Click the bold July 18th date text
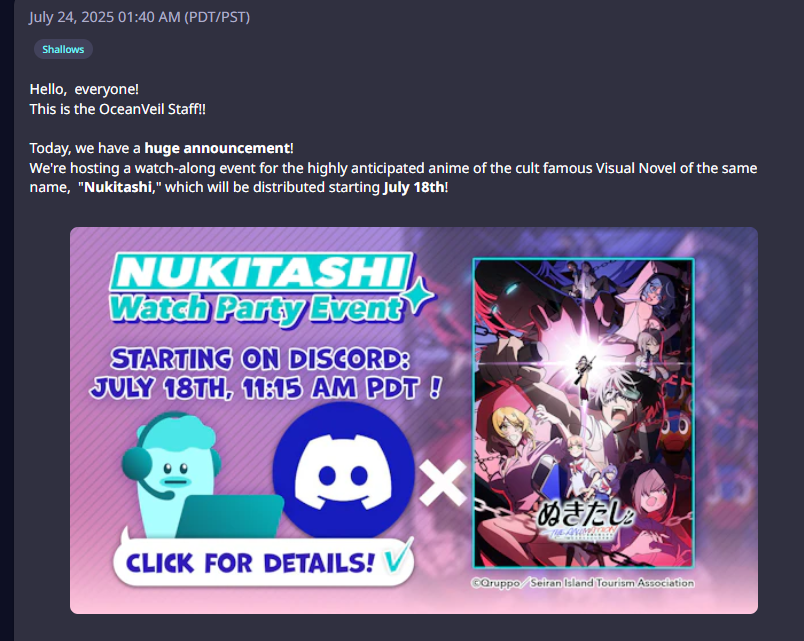804x641 pixels. click(414, 187)
